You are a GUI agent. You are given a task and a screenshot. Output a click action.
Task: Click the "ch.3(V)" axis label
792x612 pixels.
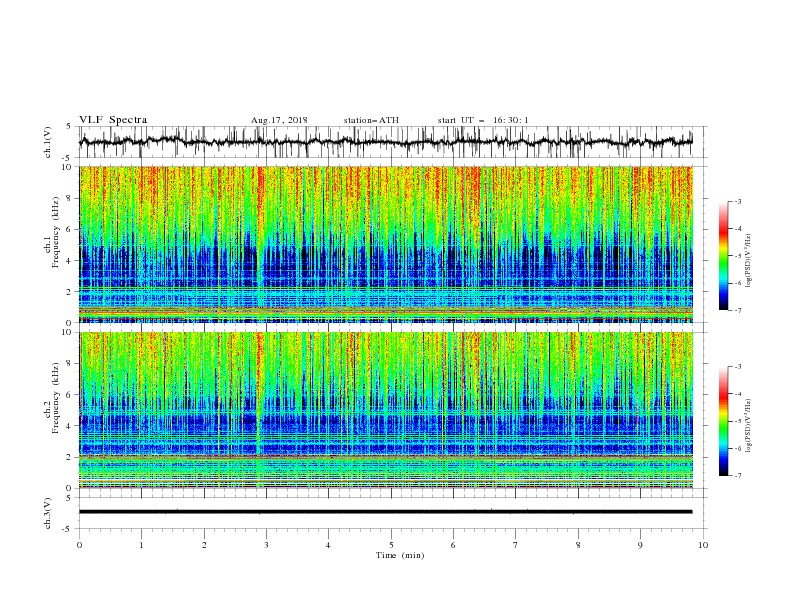click(48, 513)
